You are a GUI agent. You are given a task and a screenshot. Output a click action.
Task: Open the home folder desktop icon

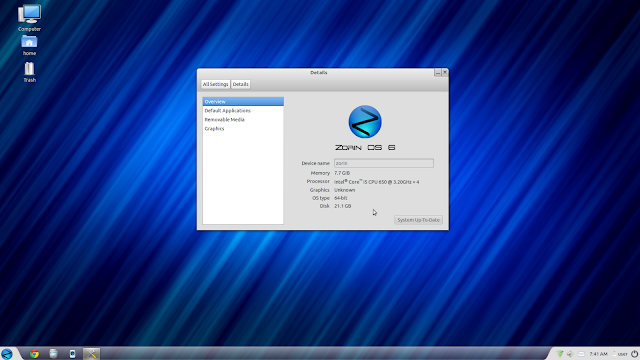pos(29,45)
